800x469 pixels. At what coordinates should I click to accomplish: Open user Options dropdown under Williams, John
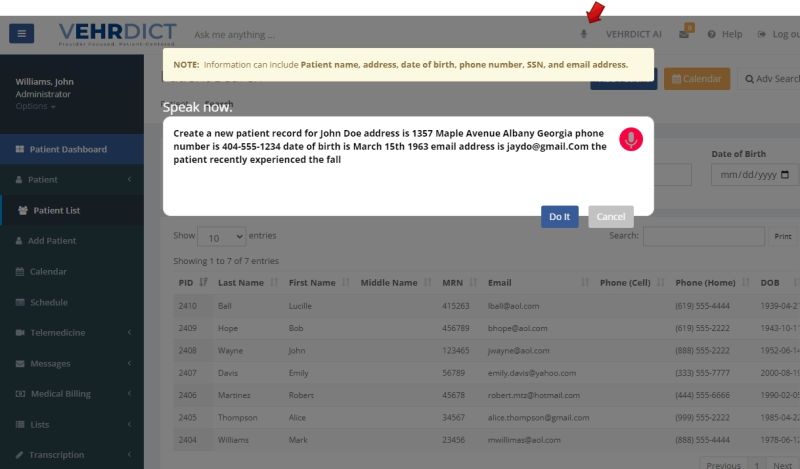[x=35, y=106]
